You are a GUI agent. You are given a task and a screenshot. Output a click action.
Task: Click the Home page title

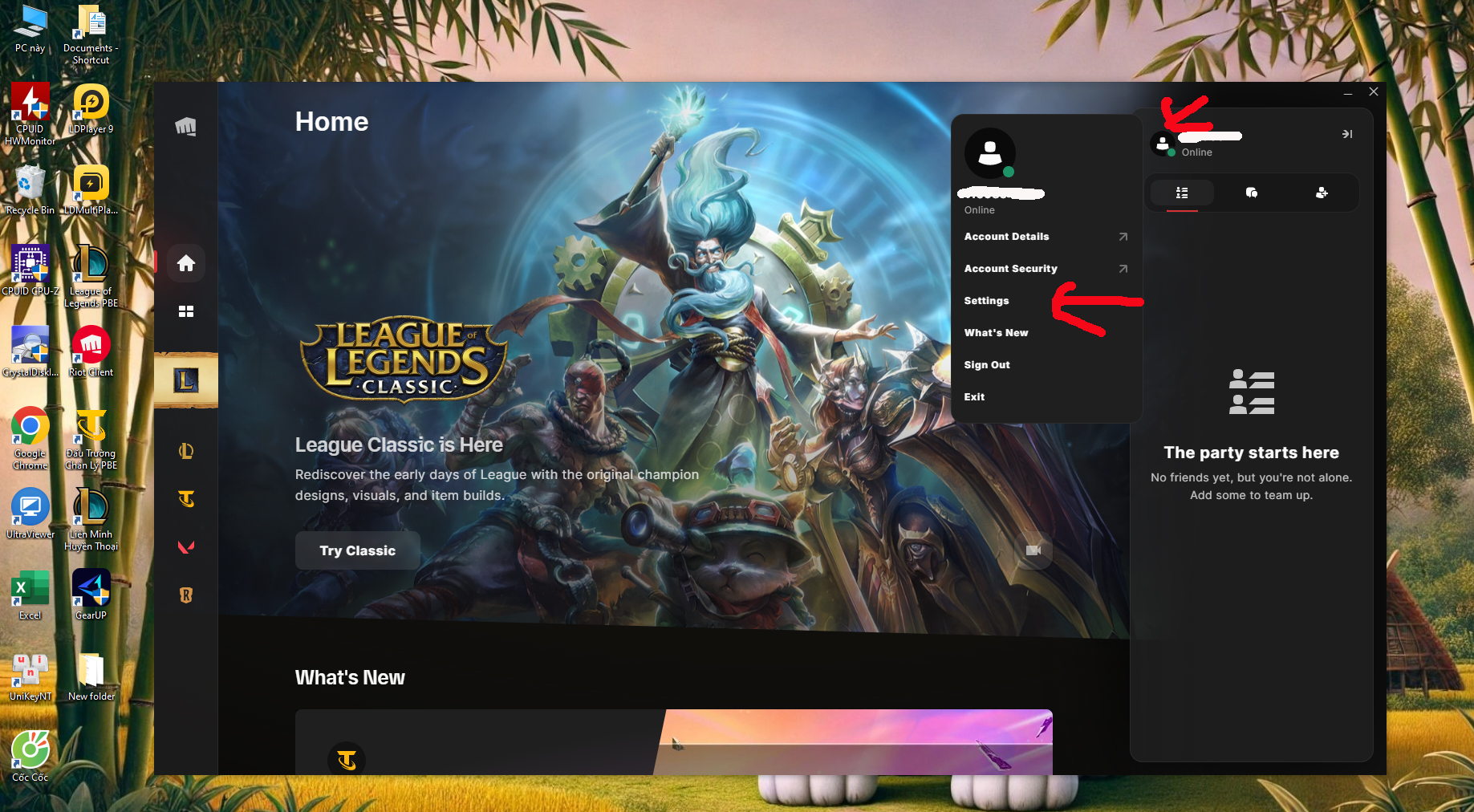click(x=331, y=122)
